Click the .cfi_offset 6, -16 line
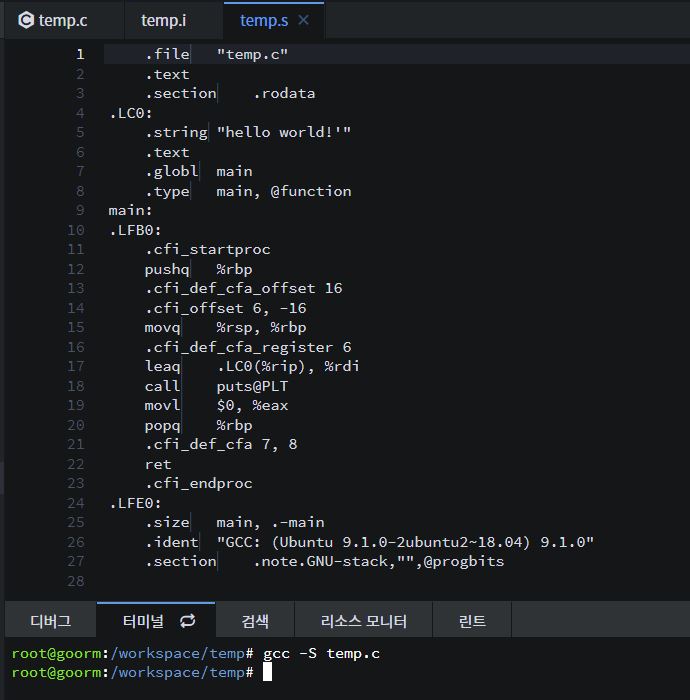Image resolution: width=690 pixels, height=700 pixels. pos(225,308)
